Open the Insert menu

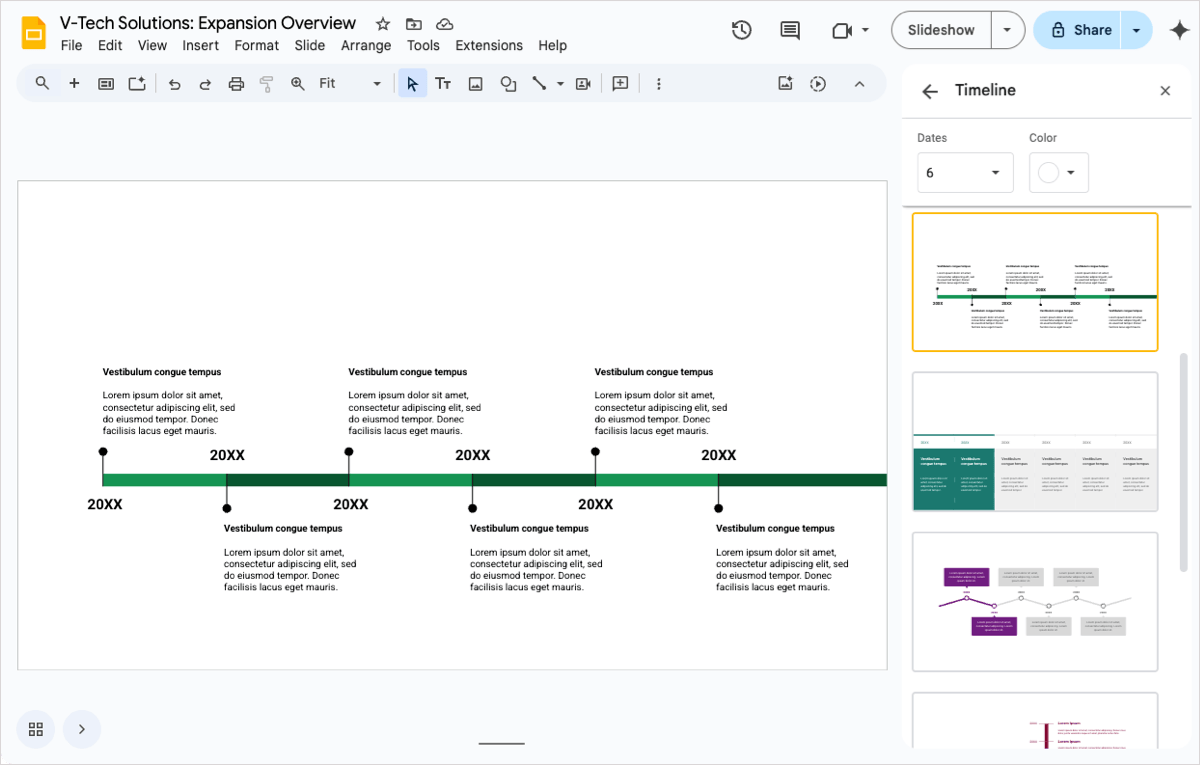point(201,45)
